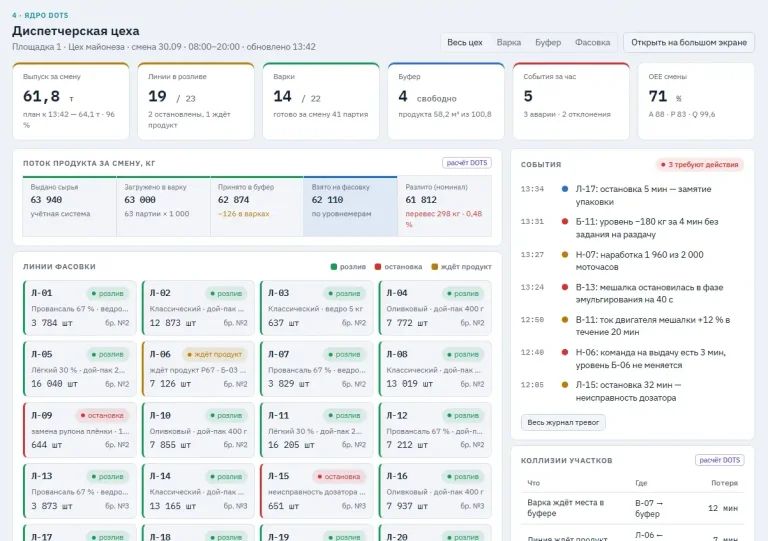
Task: Click the 'остановка' status pill on Л-15
Action: click(x=339, y=476)
